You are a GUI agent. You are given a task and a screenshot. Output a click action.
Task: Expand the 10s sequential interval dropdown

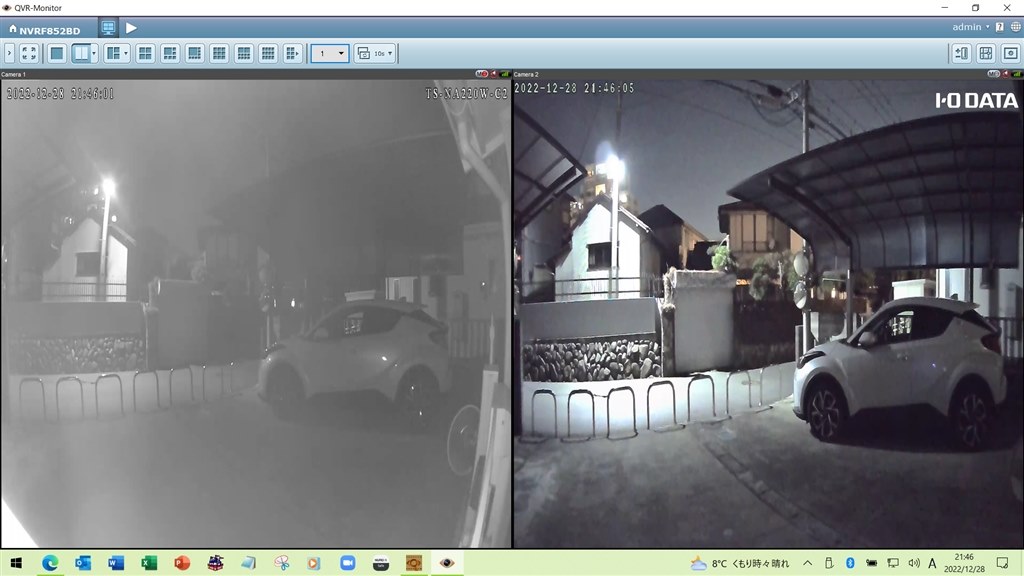point(375,53)
